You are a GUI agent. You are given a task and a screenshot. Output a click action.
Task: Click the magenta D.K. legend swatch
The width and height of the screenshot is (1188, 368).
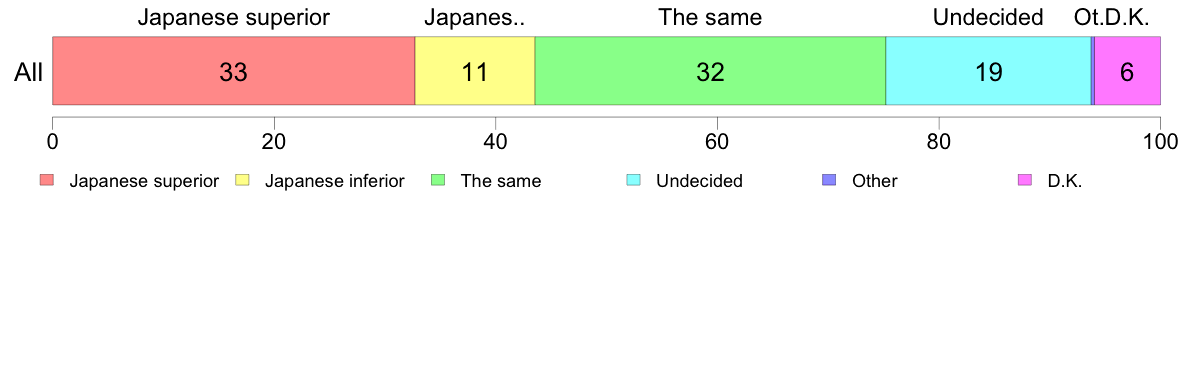[1024, 181]
